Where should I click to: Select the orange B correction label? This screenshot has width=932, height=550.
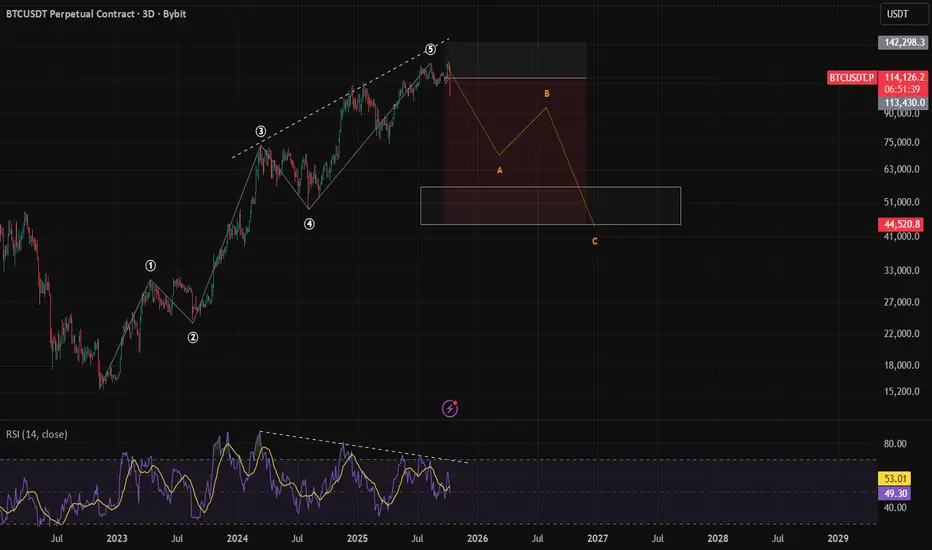pyautogui.click(x=547, y=94)
